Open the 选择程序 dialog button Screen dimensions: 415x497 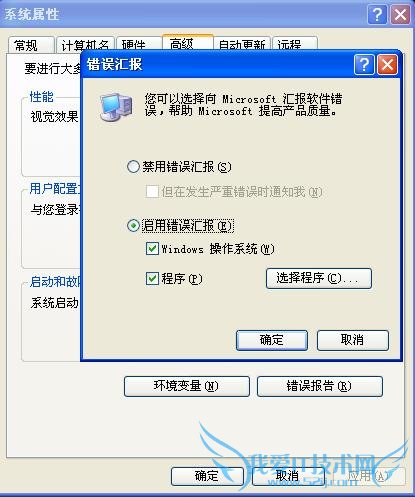coord(319,278)
